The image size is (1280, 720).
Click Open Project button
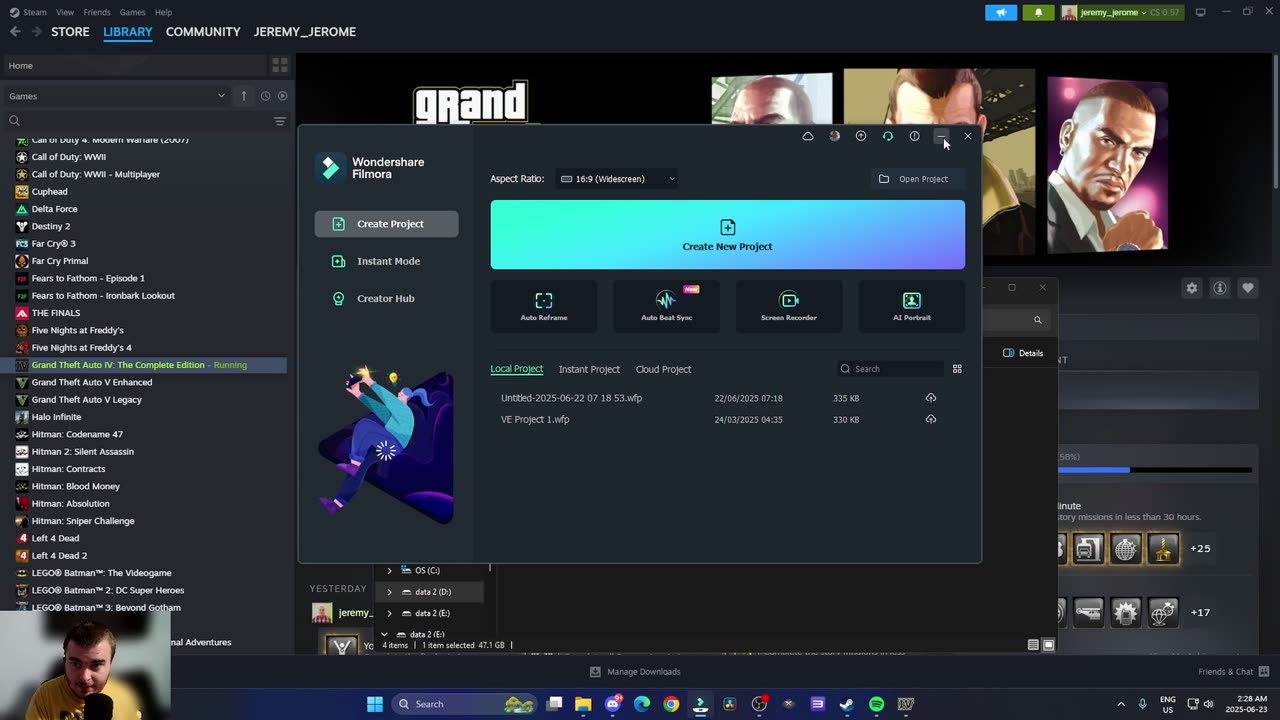(x=913, y=179)
